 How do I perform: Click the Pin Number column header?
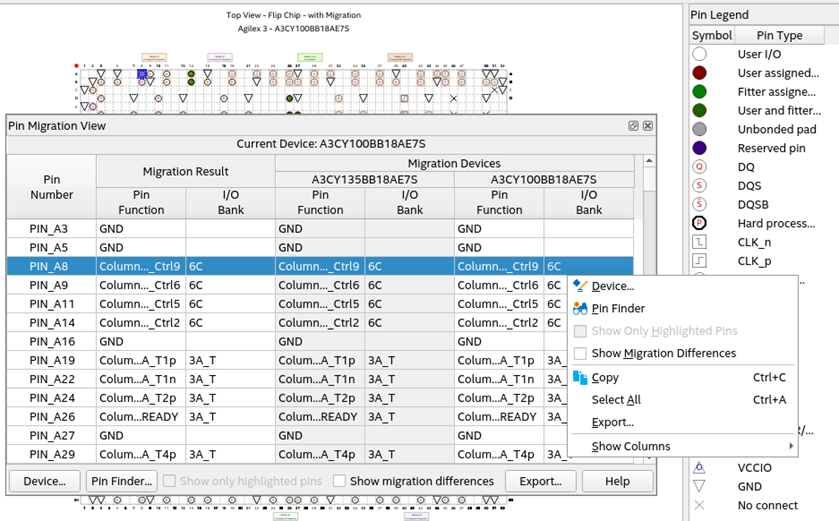pyautogui.click(x=51, y=187)
